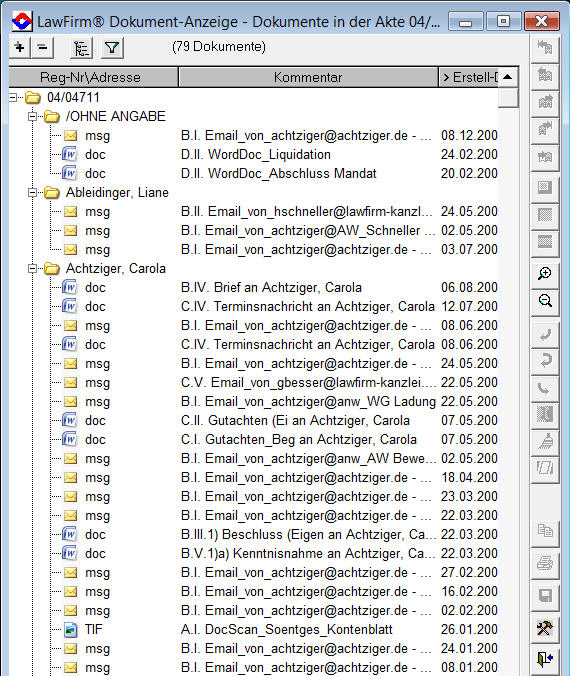Click the deskew page icon
The width and height of the screenshot is (570, 676).
tap(545, 468)
